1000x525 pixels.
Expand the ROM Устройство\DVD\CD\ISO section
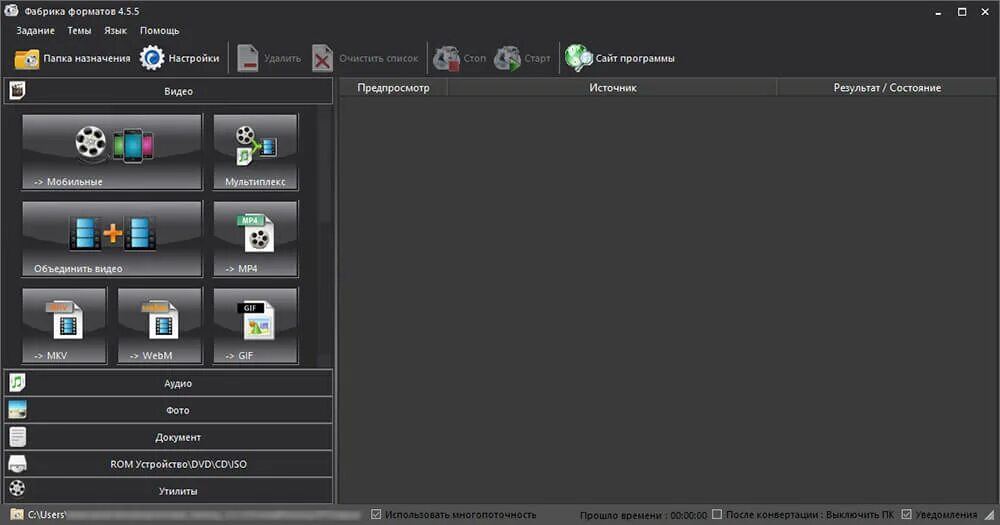[168, 464]
